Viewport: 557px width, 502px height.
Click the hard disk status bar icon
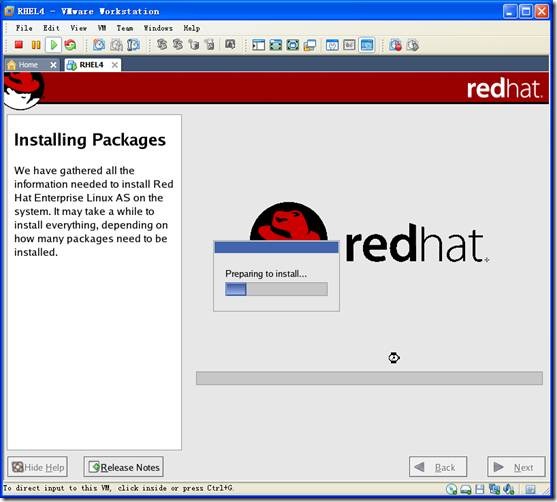(x=466, y=490)
